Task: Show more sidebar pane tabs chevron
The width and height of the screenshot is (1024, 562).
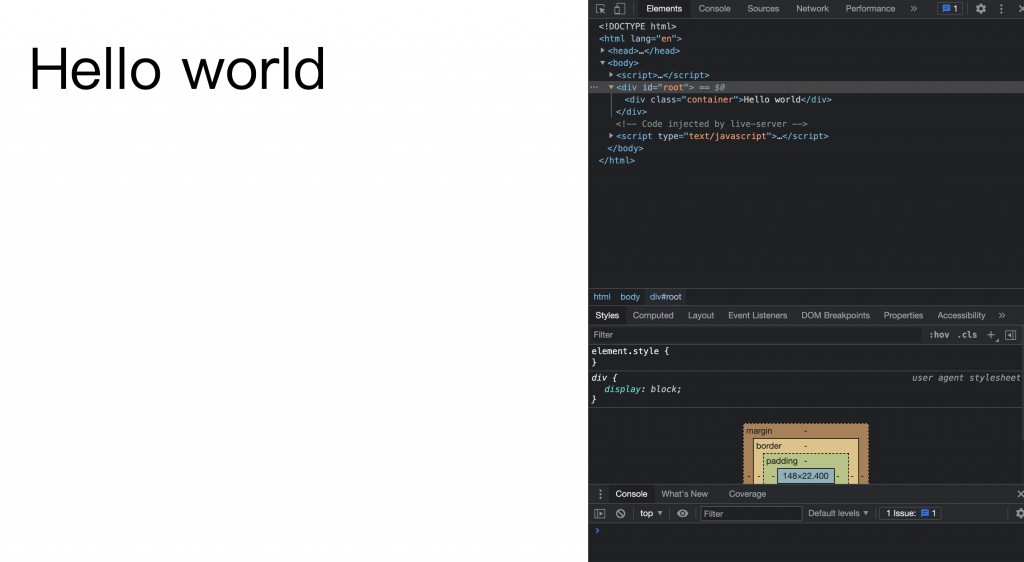Action: [x=1002, y=315]
